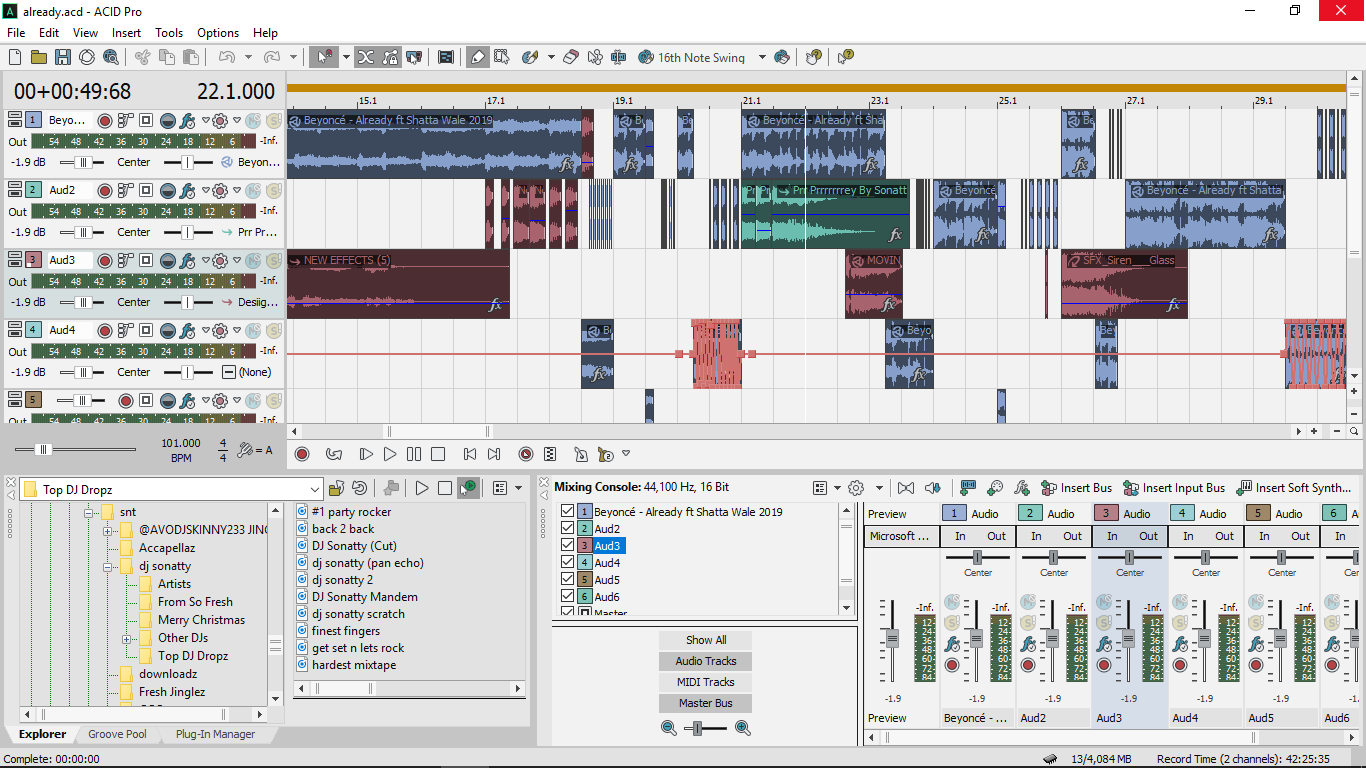Click the Cut scissors icon

click(142, 57)
